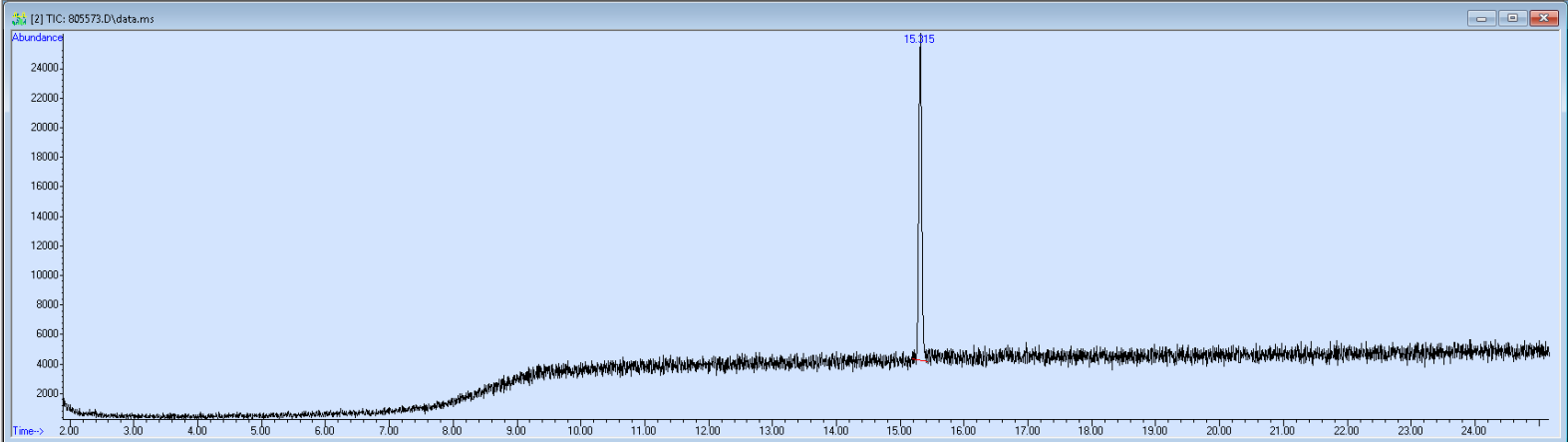Click the 21.00 time axis label
The width and height of the screenshot is (1568, 442).
click(1282, 431)
